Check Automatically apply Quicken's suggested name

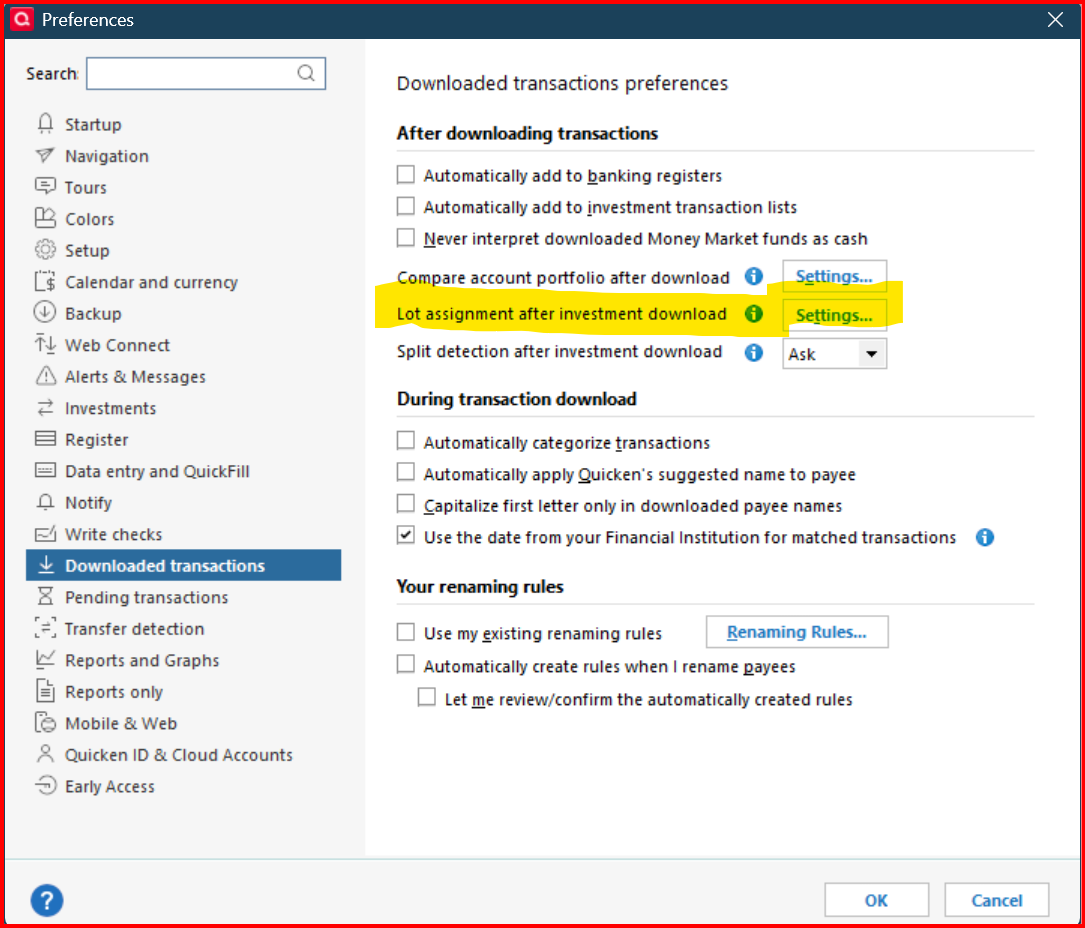point(405,473)
